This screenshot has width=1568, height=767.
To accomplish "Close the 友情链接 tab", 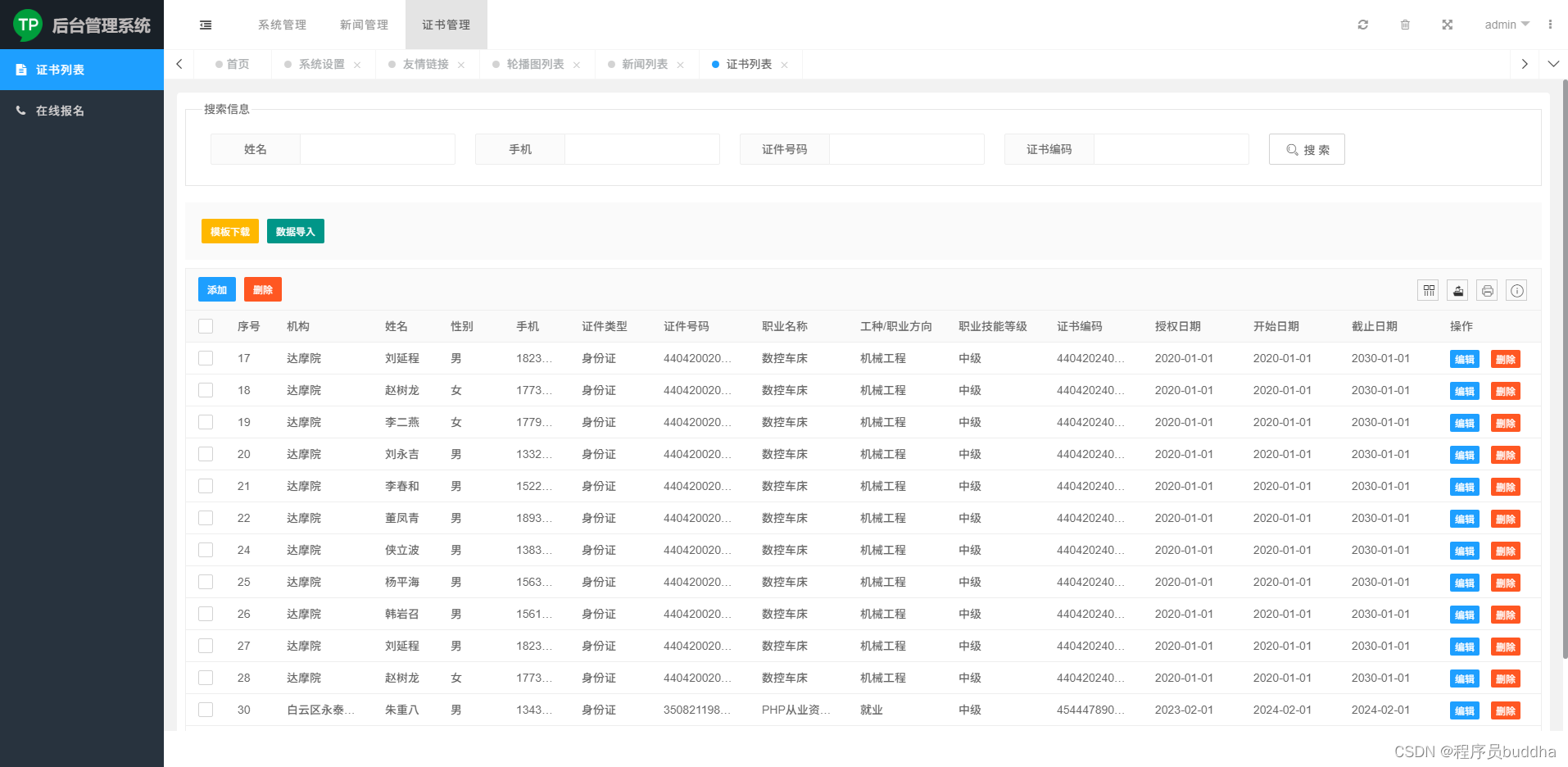I will click(461, 65).
